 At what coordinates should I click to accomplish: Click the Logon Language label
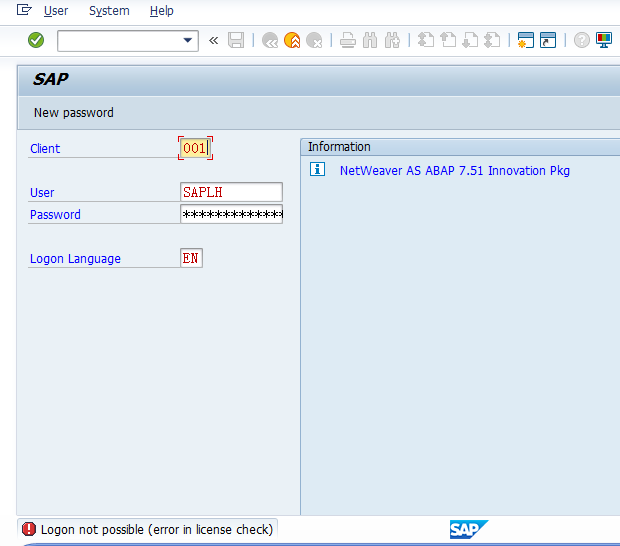(x=75, y=259)
